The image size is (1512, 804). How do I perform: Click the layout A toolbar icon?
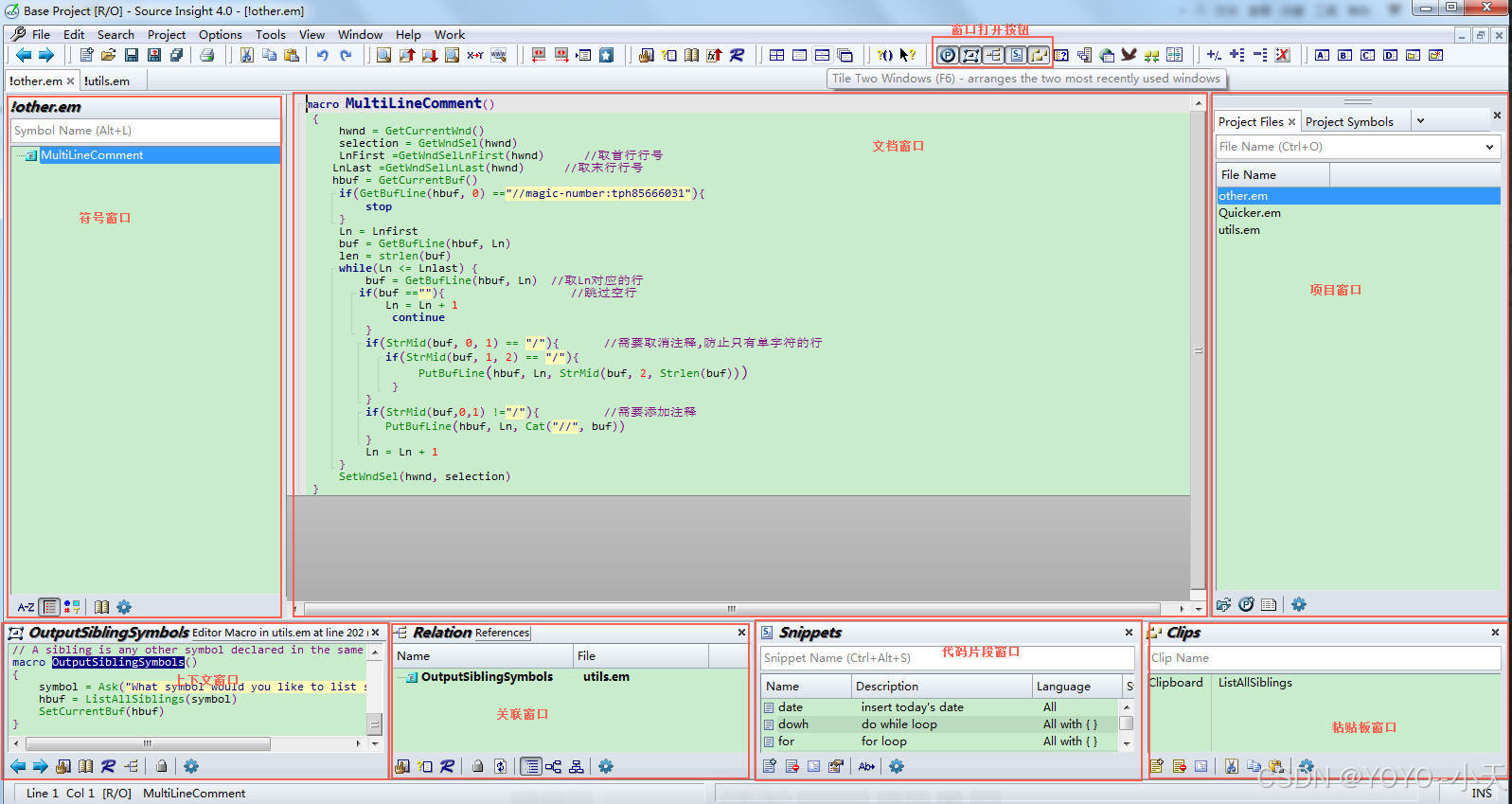click(x=1322, y=55)
